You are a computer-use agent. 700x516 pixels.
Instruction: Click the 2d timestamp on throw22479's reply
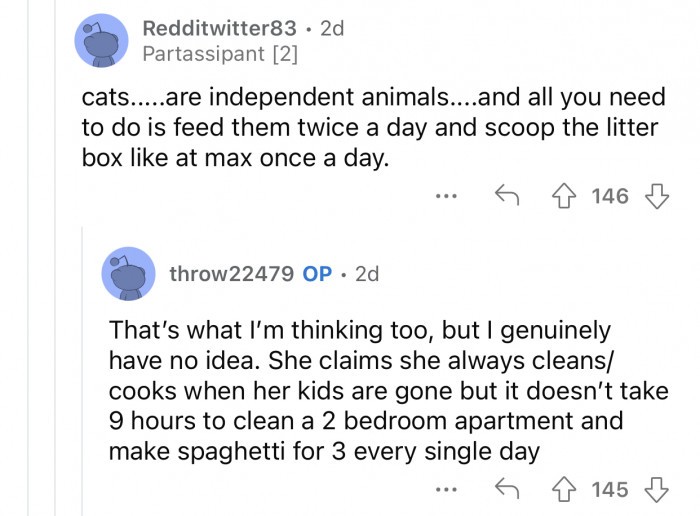[367, 273]
